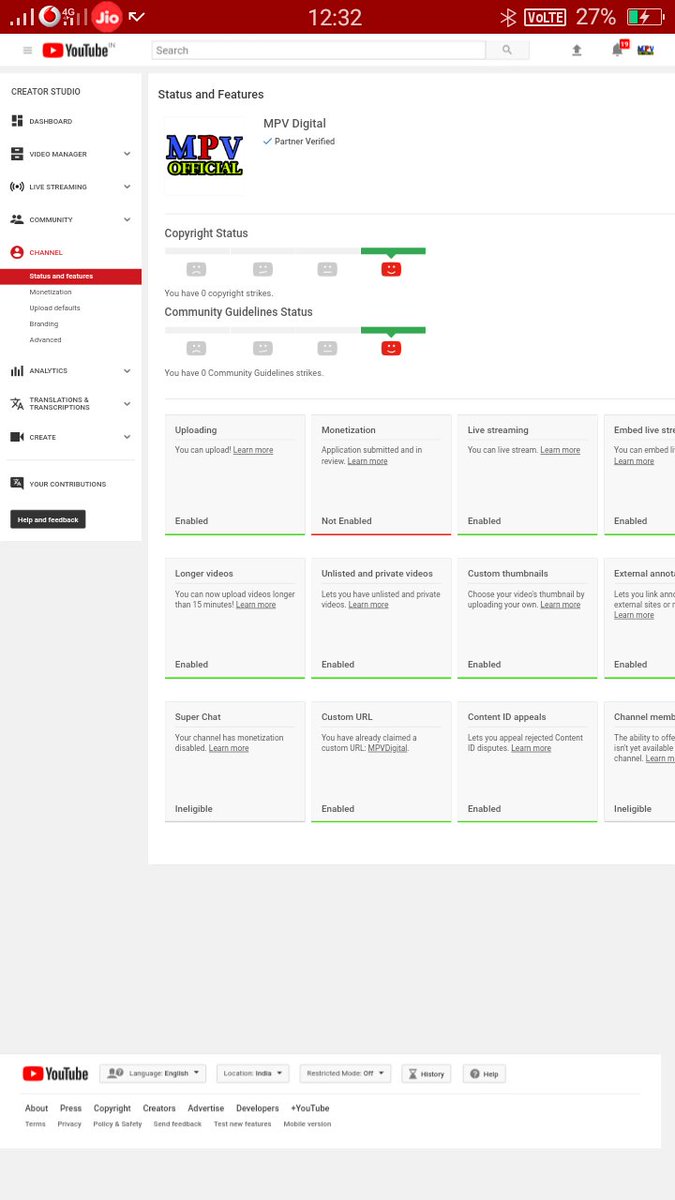Viewport: 675px width, 1200px height.
Task: Click the Your Contributions icon
Action: coord(17,483)
